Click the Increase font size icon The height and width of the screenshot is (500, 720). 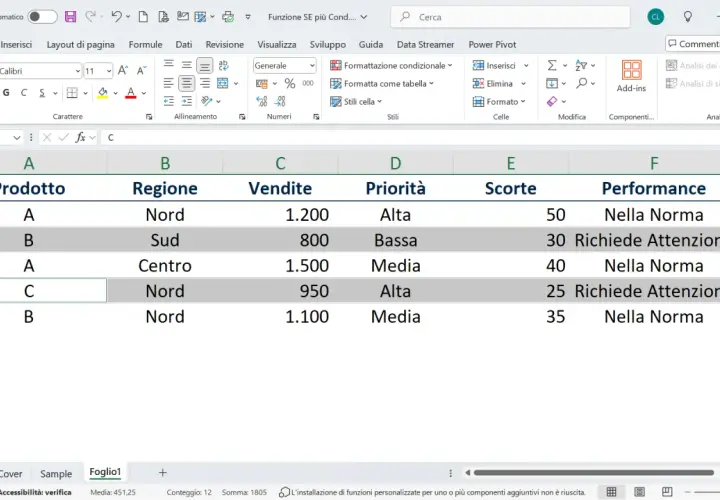[123, 71]
